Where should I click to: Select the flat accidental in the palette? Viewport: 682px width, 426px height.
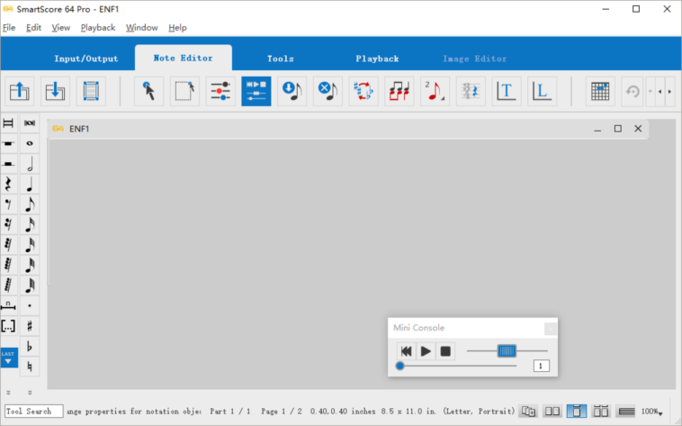(x=30, y=346)
